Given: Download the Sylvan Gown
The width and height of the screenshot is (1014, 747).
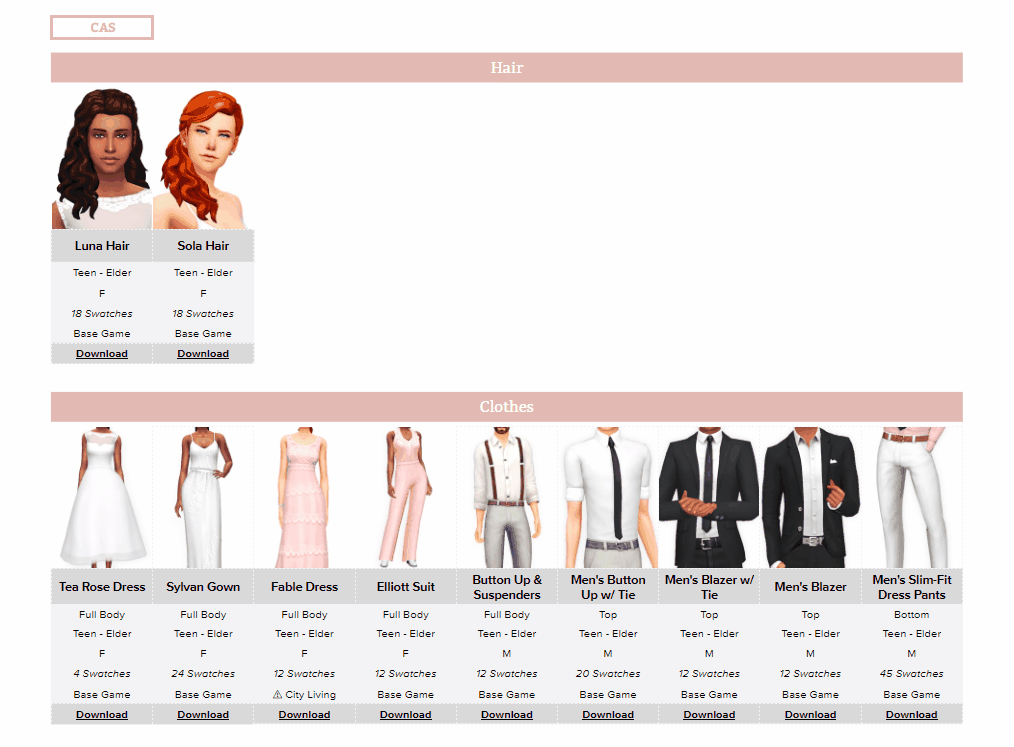Looking at the screenshot, I should [x=203, y=715].
